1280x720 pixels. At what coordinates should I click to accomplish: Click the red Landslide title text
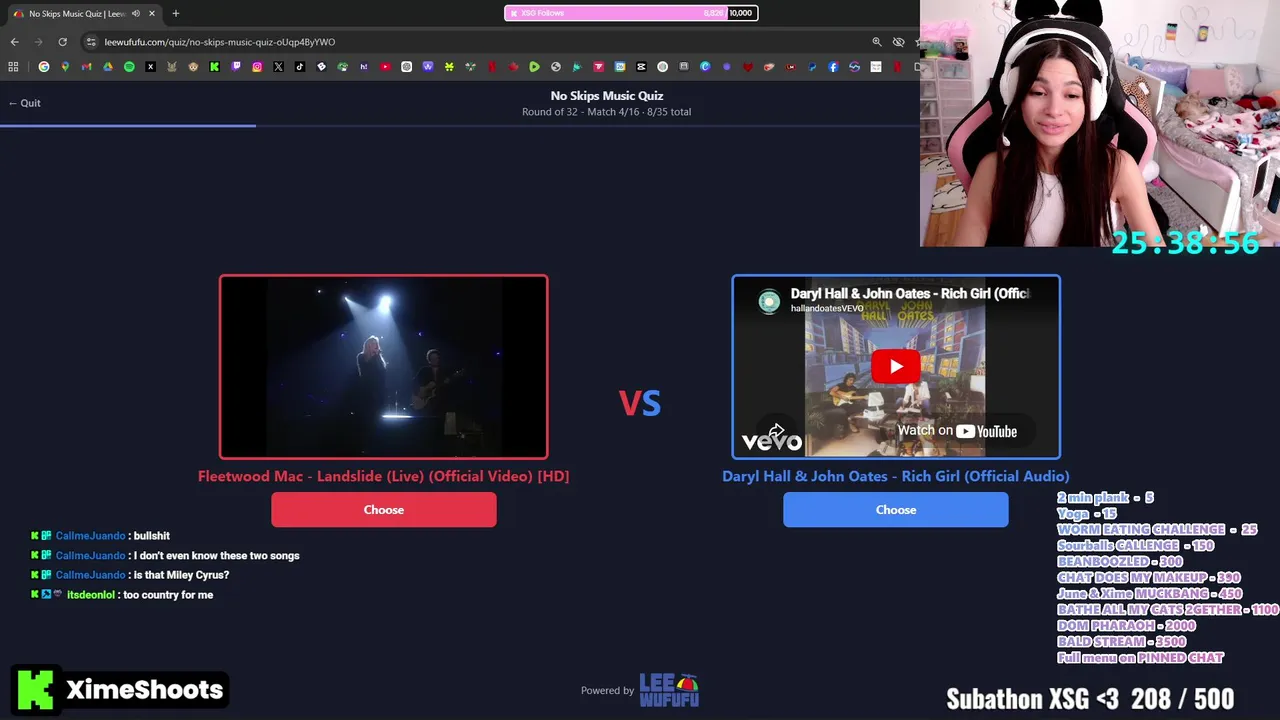pos(384,476)
